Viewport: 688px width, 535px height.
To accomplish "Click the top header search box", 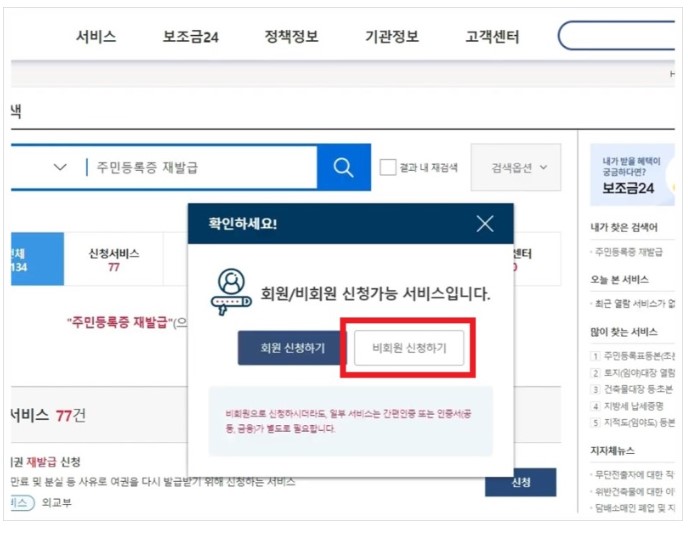I will pos(616,36).
